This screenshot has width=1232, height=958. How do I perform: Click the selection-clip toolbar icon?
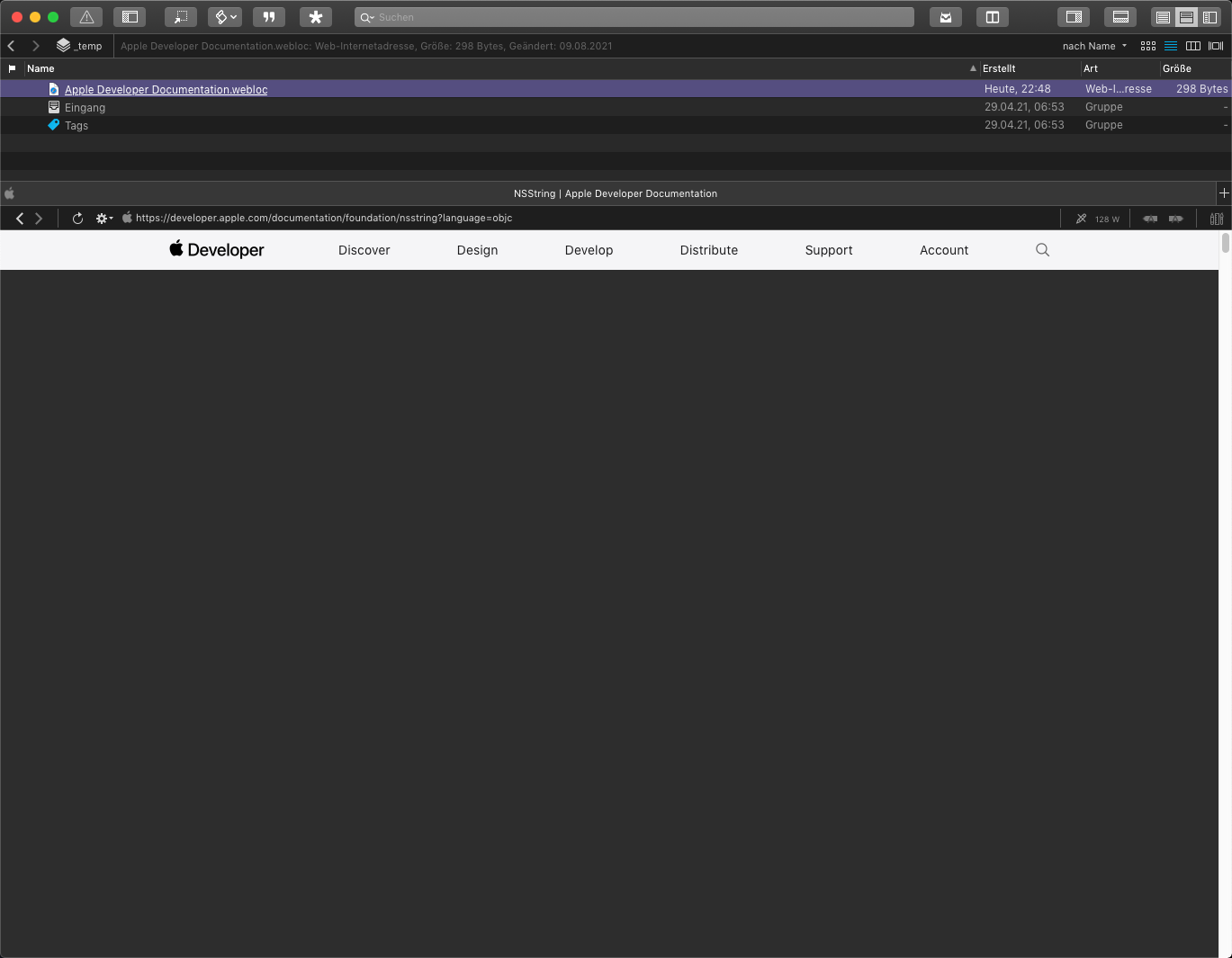[x=181, y=17]
